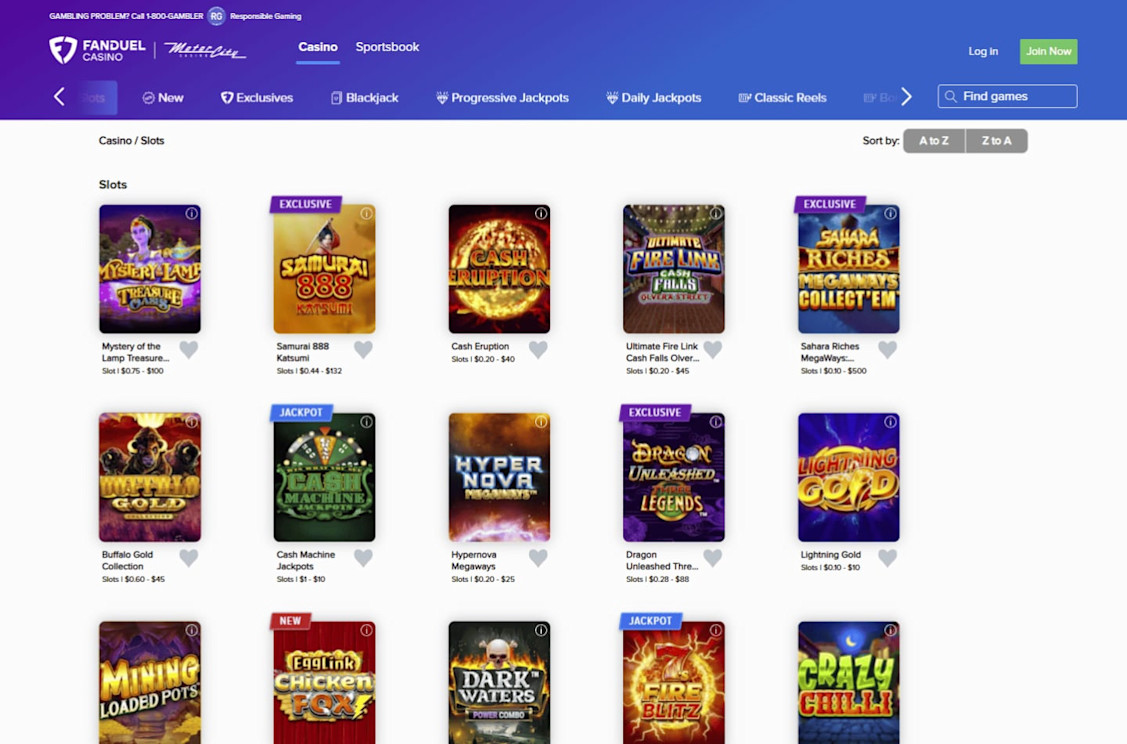This screenshot has width=1127, height=744.
Task: Favorite Hypernova Megaways
Action: tap(538, 558)
